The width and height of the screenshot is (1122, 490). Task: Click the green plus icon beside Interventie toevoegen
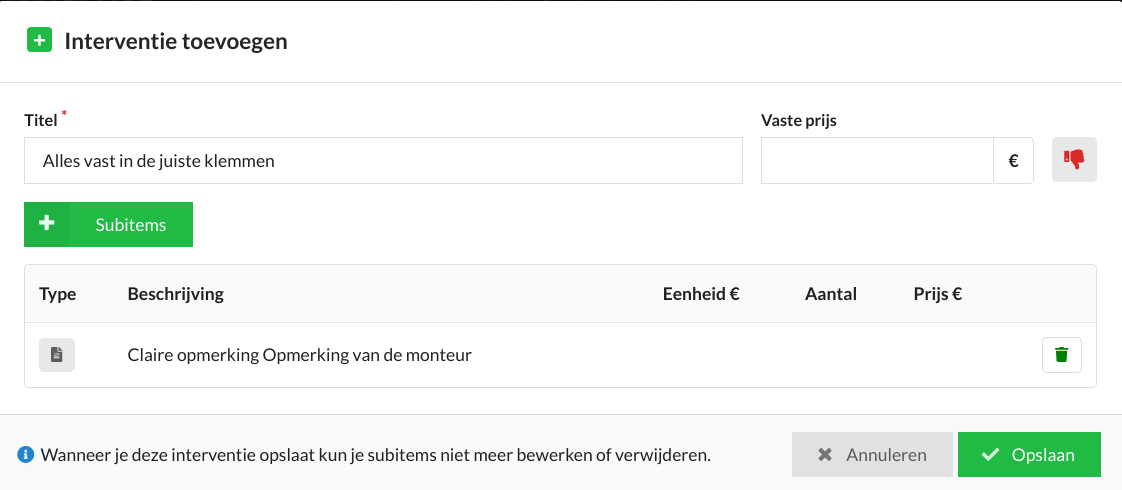(x=39, y=39)
